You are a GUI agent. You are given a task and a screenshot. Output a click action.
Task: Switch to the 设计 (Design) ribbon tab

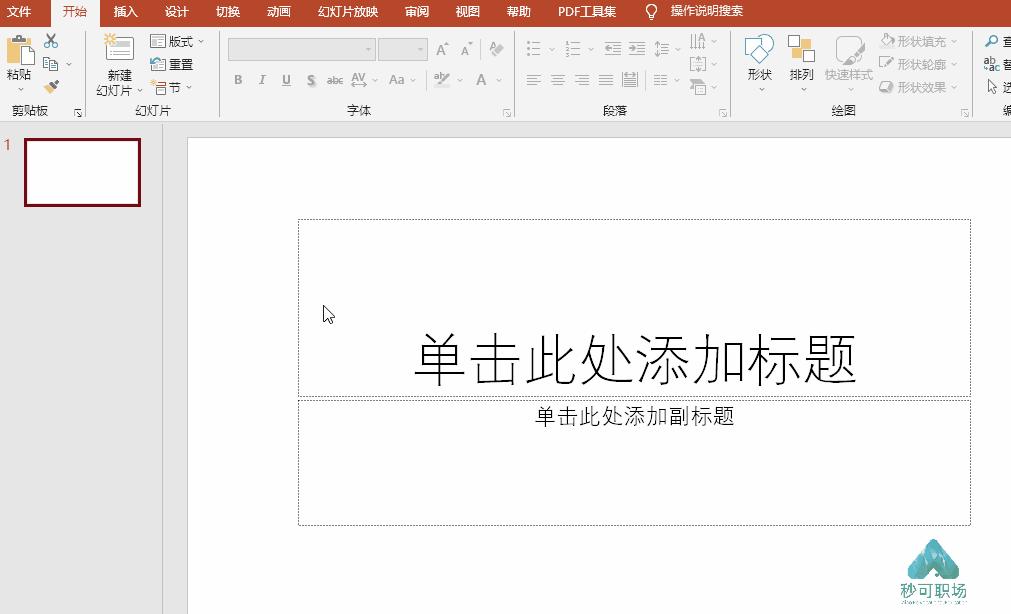pos(176,11)
